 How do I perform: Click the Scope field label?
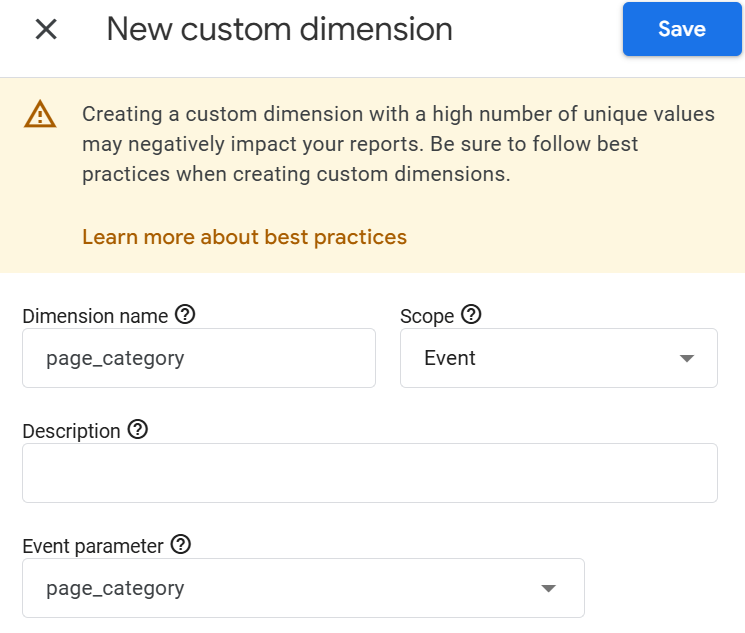click(x=427, y=316)
